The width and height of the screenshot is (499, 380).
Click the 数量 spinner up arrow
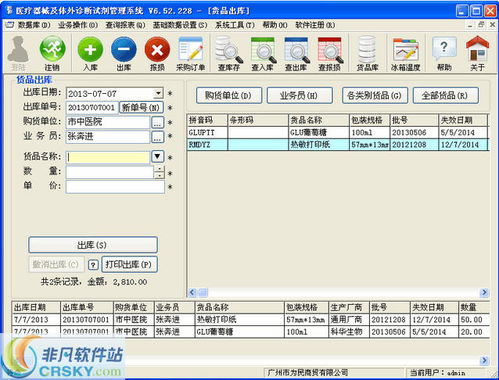pyautogui.click(x=160, y=169)
